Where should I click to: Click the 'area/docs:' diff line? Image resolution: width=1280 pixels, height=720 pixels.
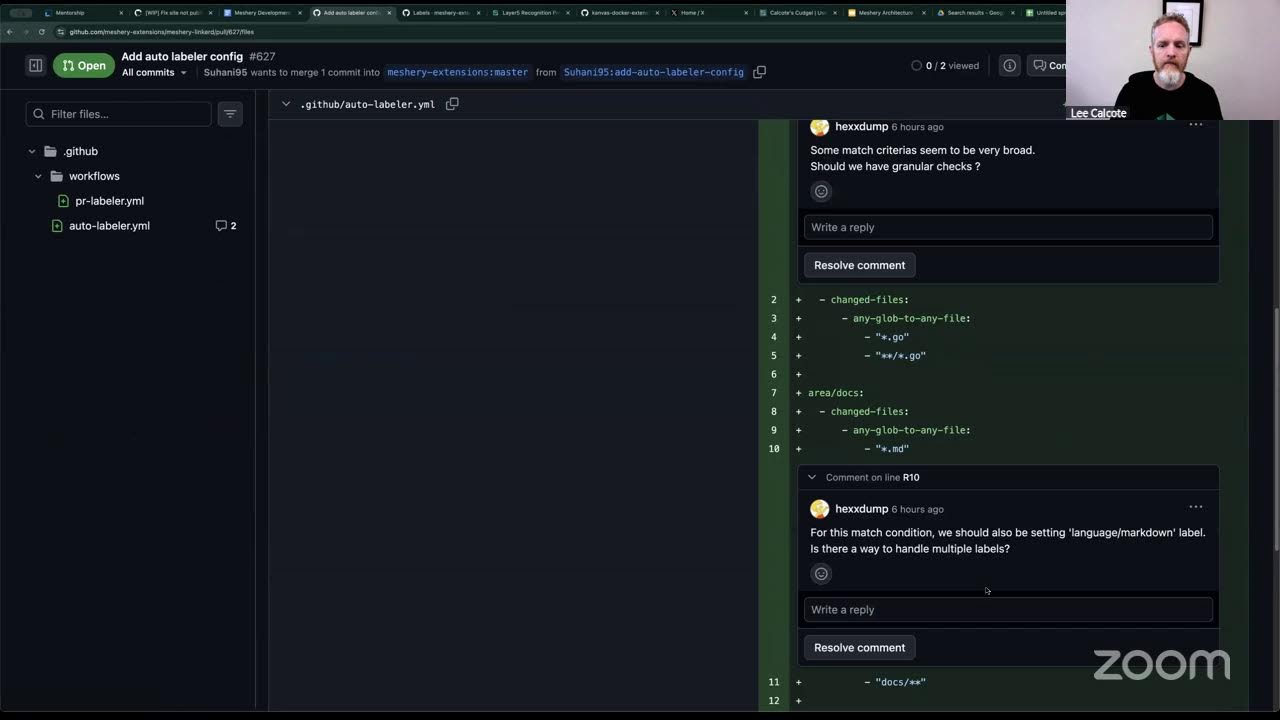coord(836,393)
